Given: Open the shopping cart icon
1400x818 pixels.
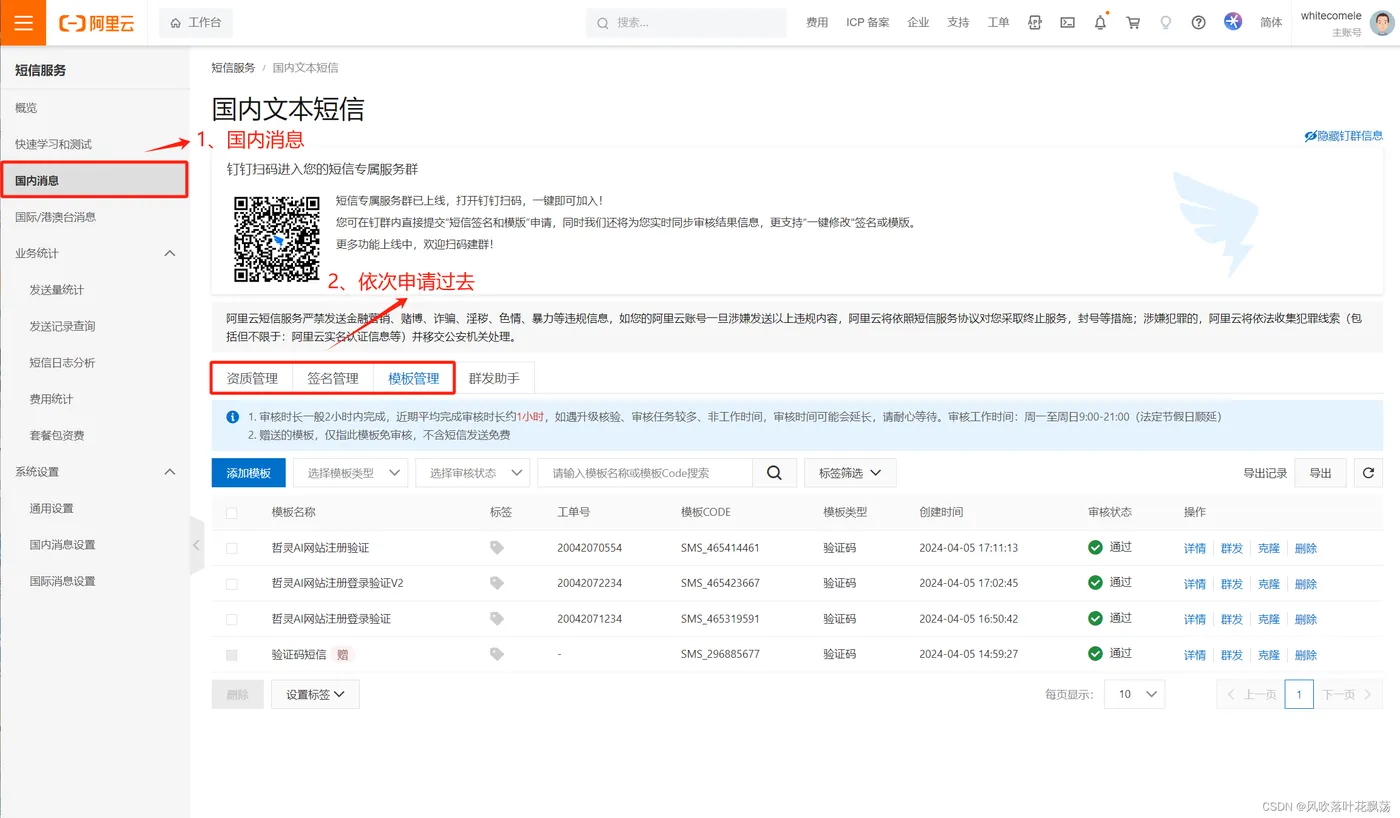Looking at the screenshot, I should pos(1133,22).
